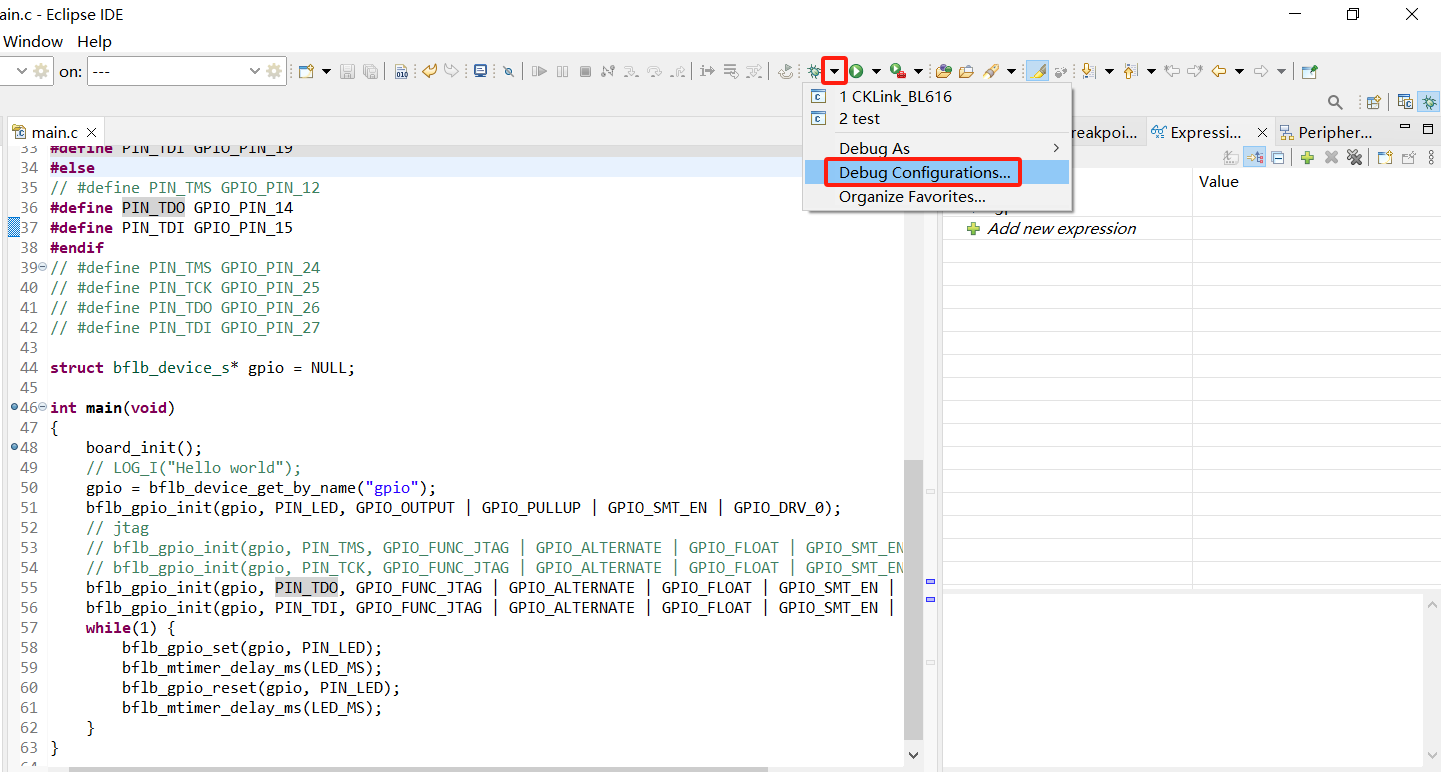The image size is (1441, 772).
Task: Click the Step Into icon
Action: [631, 71]
